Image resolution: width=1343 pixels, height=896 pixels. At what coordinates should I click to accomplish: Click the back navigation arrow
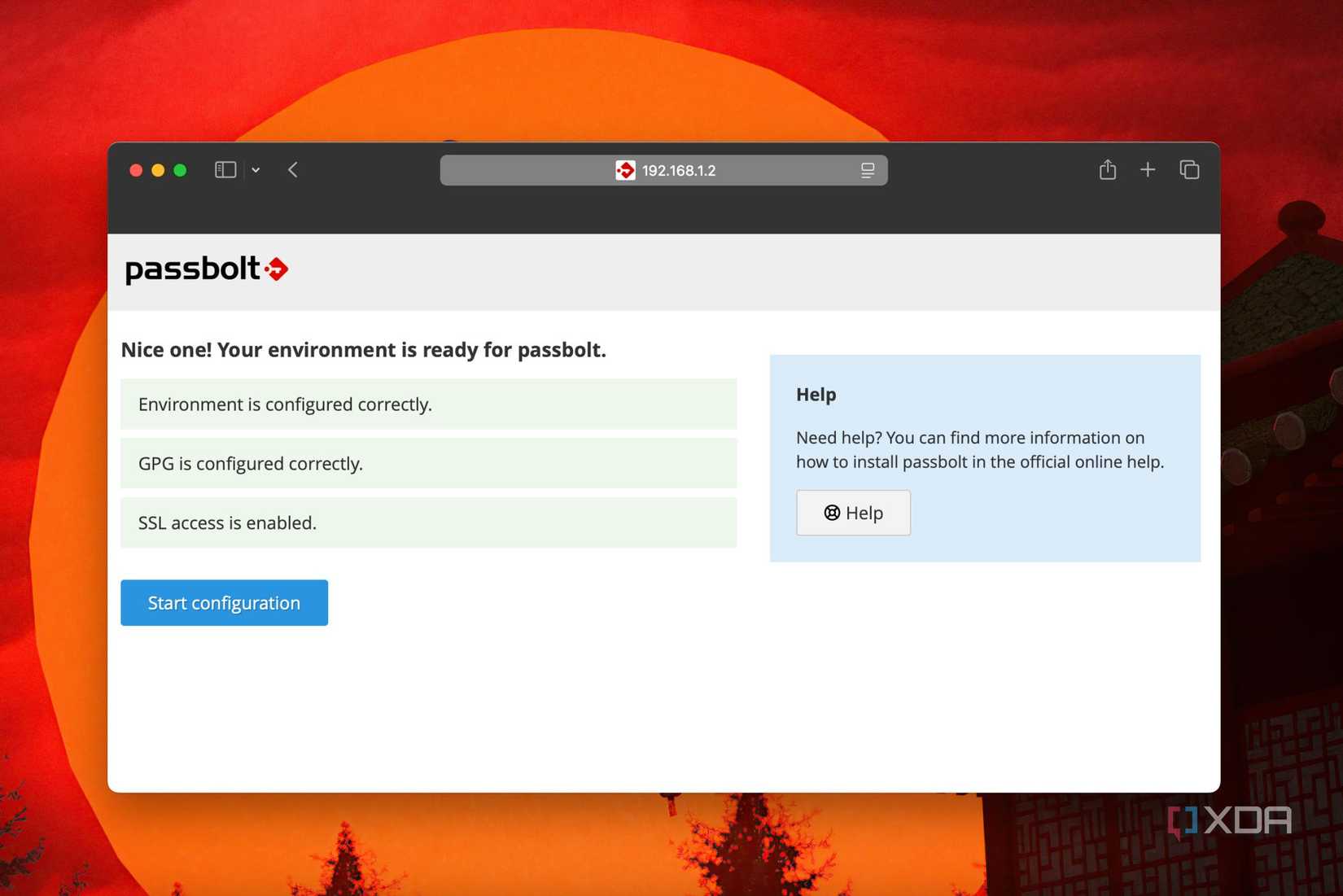(x=292, y=169)
